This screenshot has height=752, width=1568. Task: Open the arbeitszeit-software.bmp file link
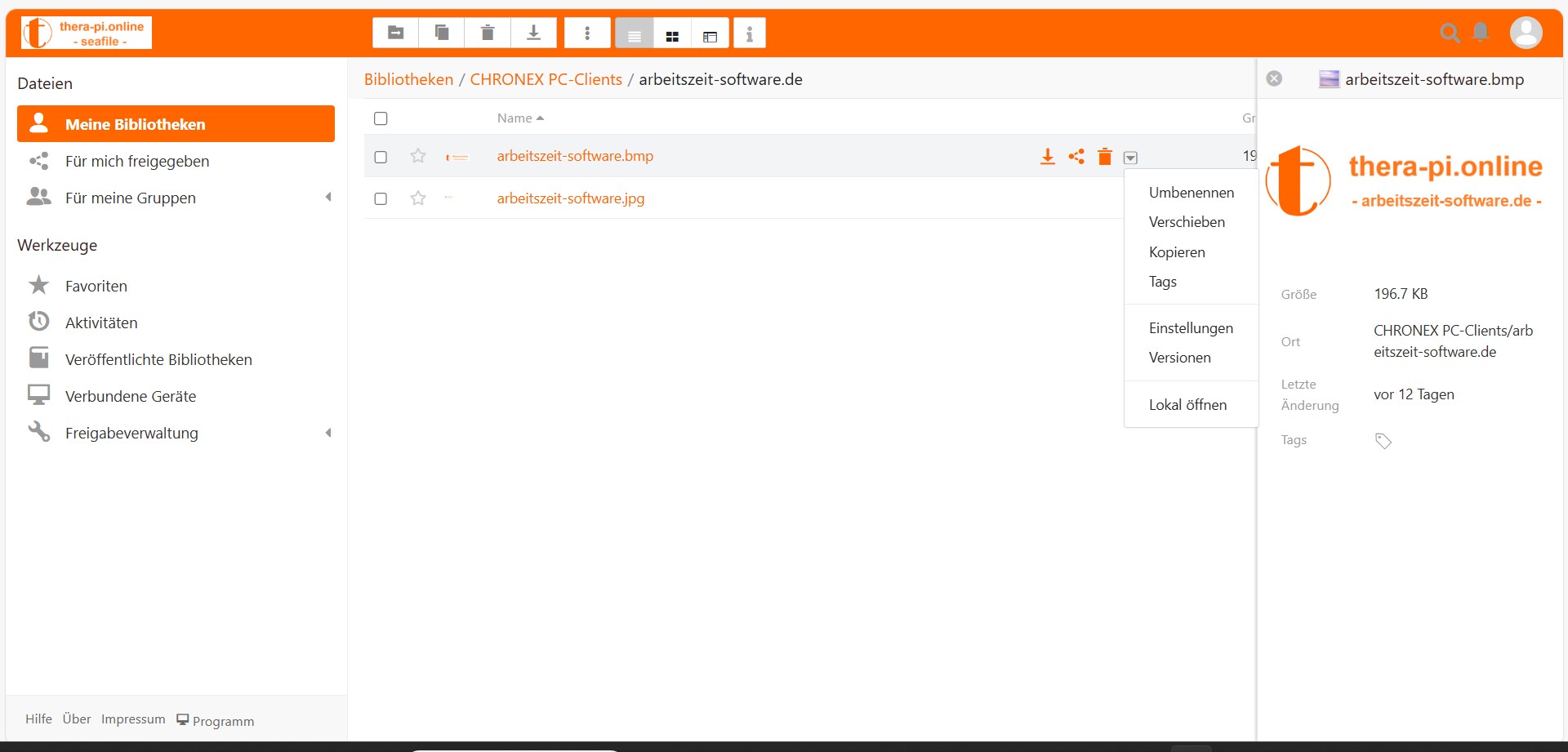(575, 156)
